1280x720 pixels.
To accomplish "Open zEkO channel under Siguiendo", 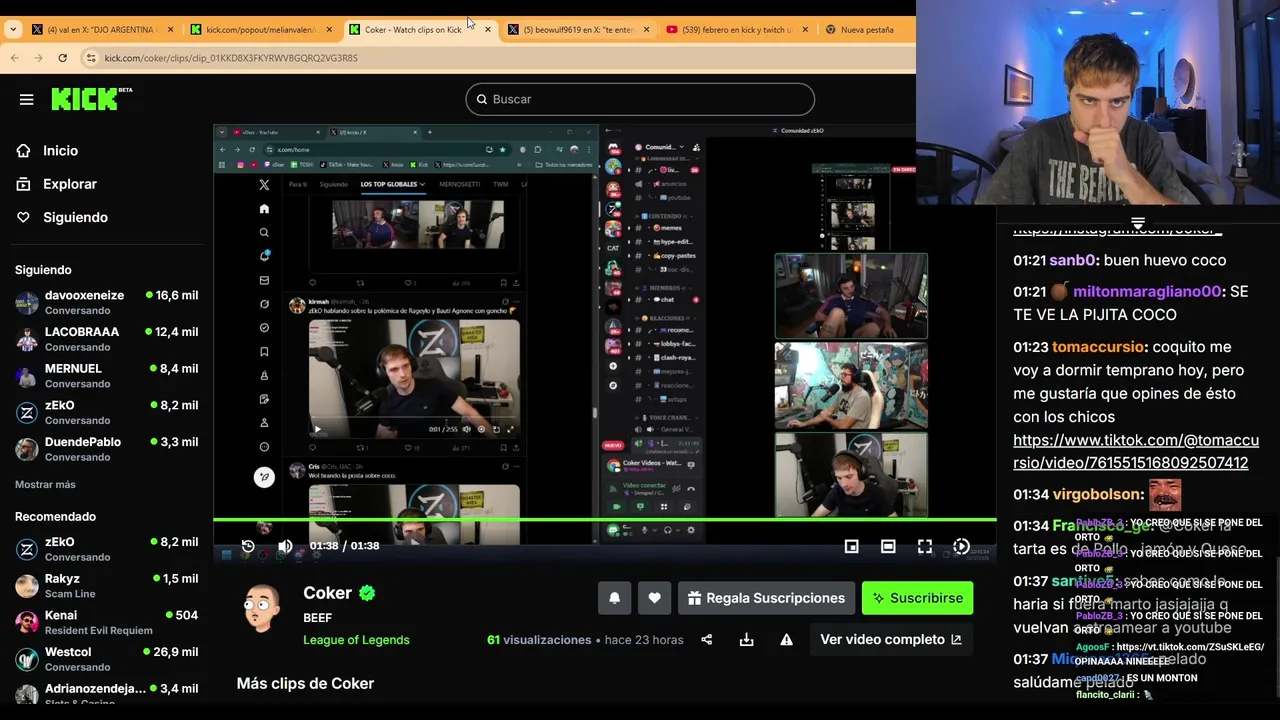I will (x=106, y=412).
